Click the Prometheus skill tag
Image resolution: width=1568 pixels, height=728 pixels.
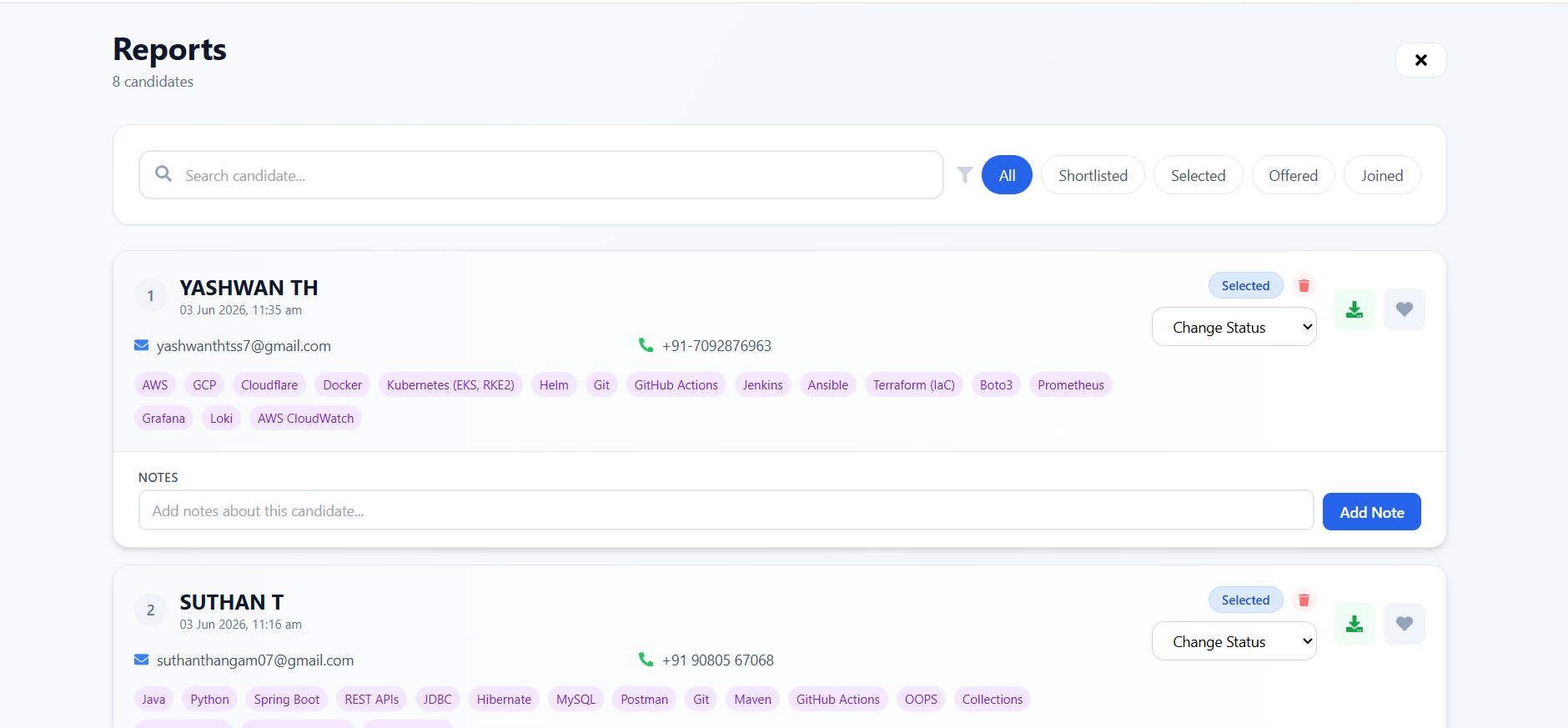[x=1071, y=385]
